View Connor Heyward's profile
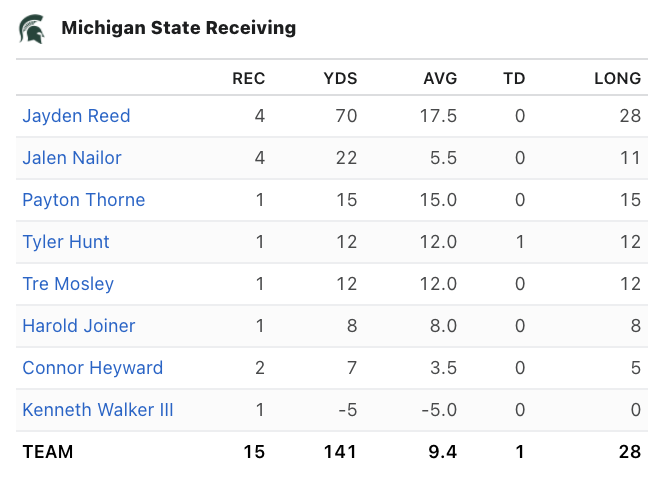Screen dimensions: 672x496 tap(92, 368)
